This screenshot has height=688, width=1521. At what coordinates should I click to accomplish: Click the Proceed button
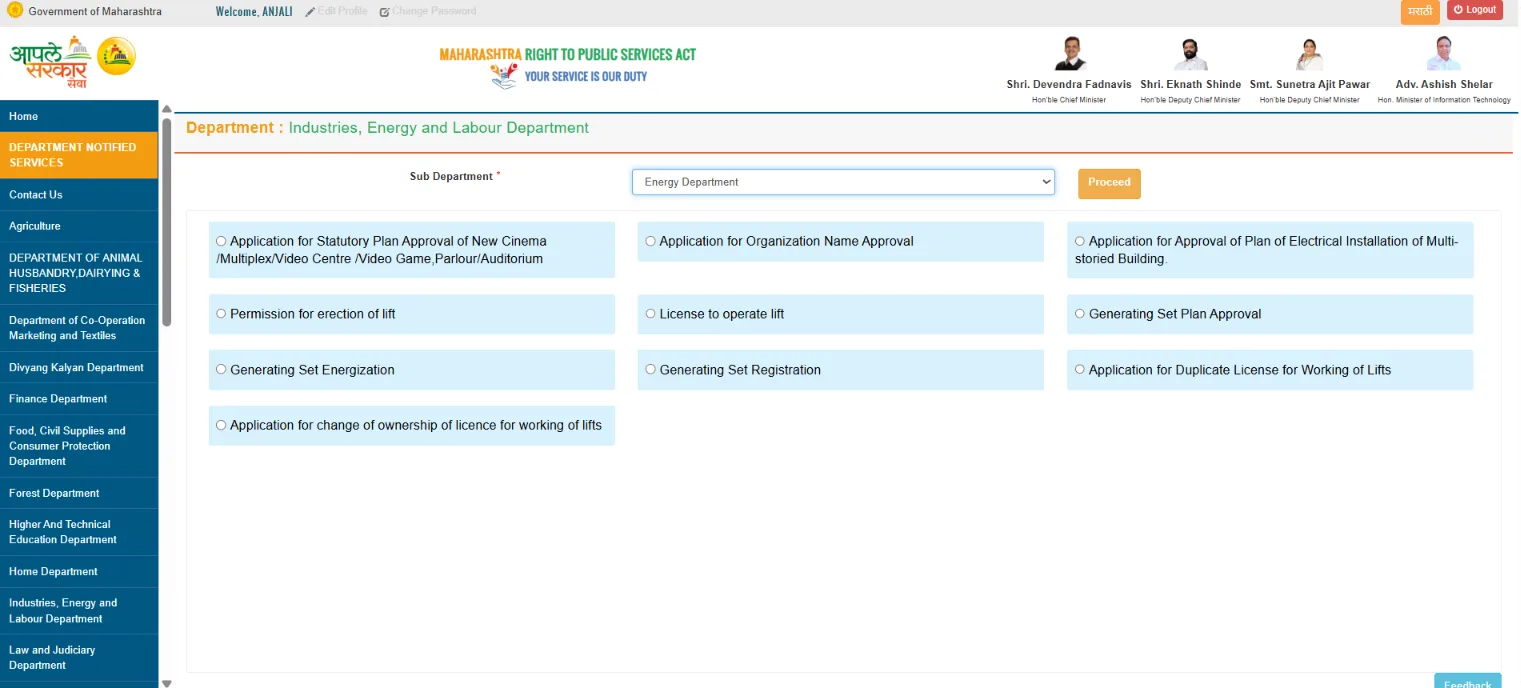(1109, 183)
